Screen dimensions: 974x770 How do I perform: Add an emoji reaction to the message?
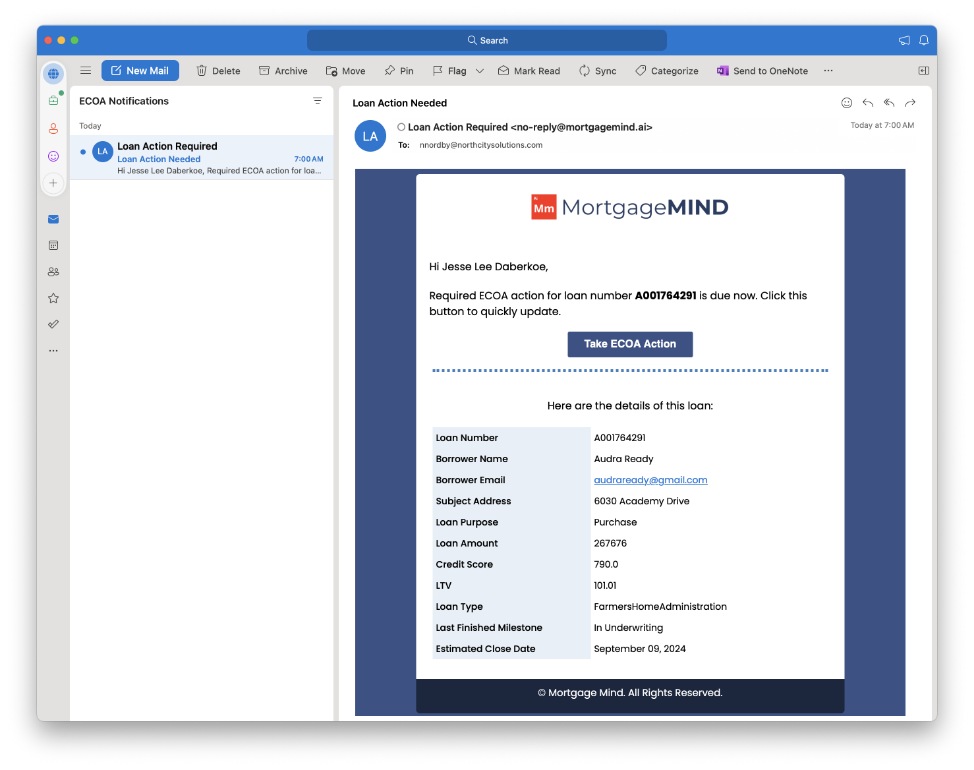pos(847,103)
